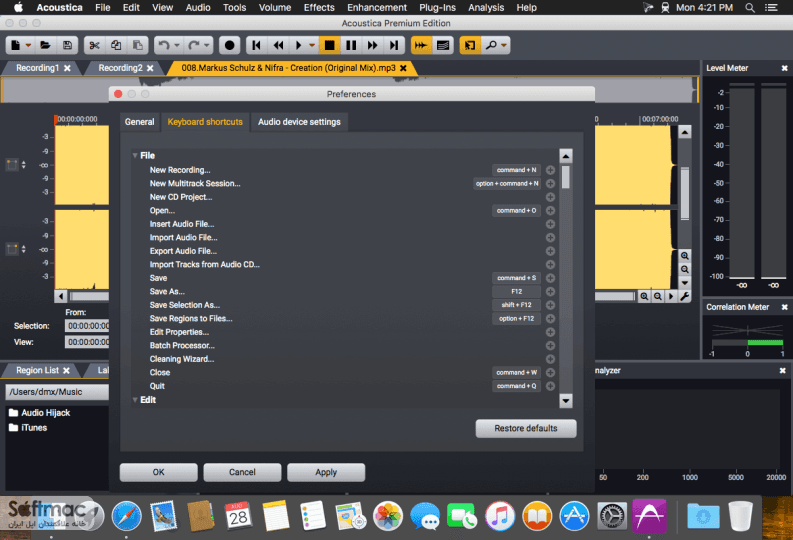Click the Stop playback button
The image size is (793, 540).
click(x=329, y=46)
